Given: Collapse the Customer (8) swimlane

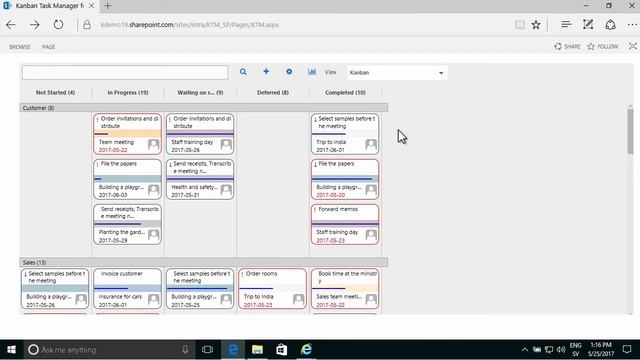Looking at the screenshot, I should tap(204, 108).
